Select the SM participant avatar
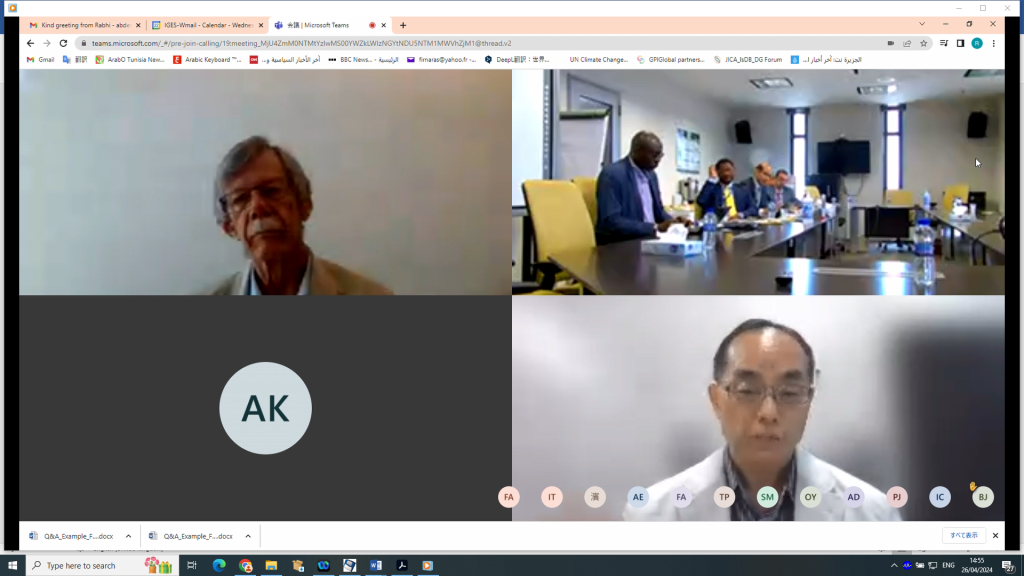This screenshot has height=576, width=1024. [x=767, y=497]
